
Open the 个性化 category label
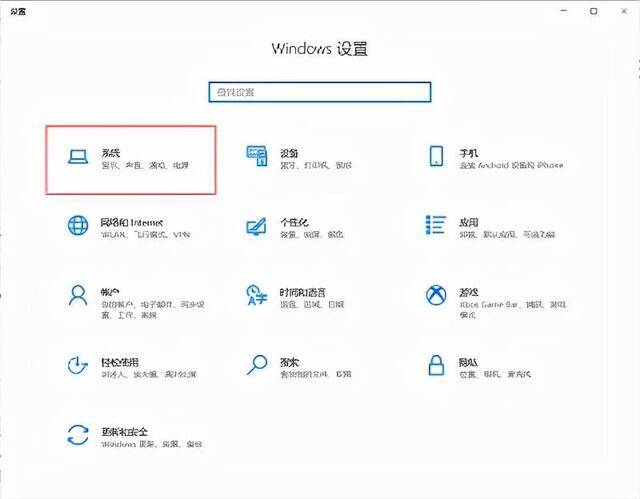click(x=294, y=222)
